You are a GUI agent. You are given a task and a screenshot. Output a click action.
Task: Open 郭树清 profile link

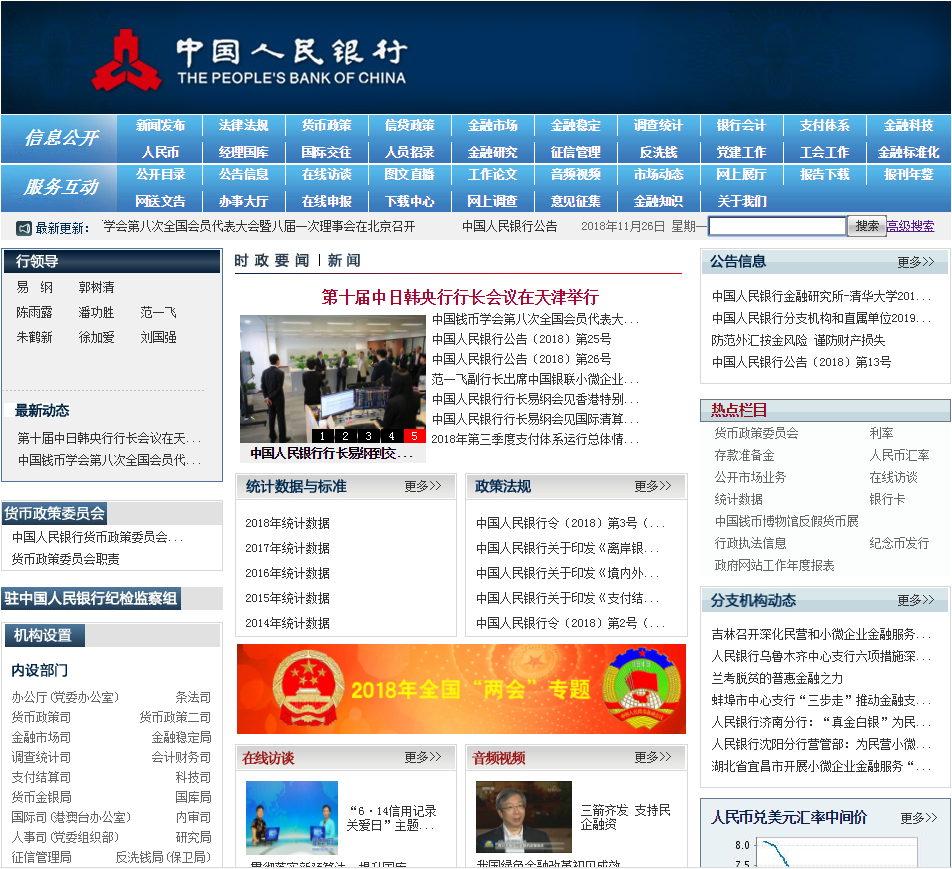(97, 287)
